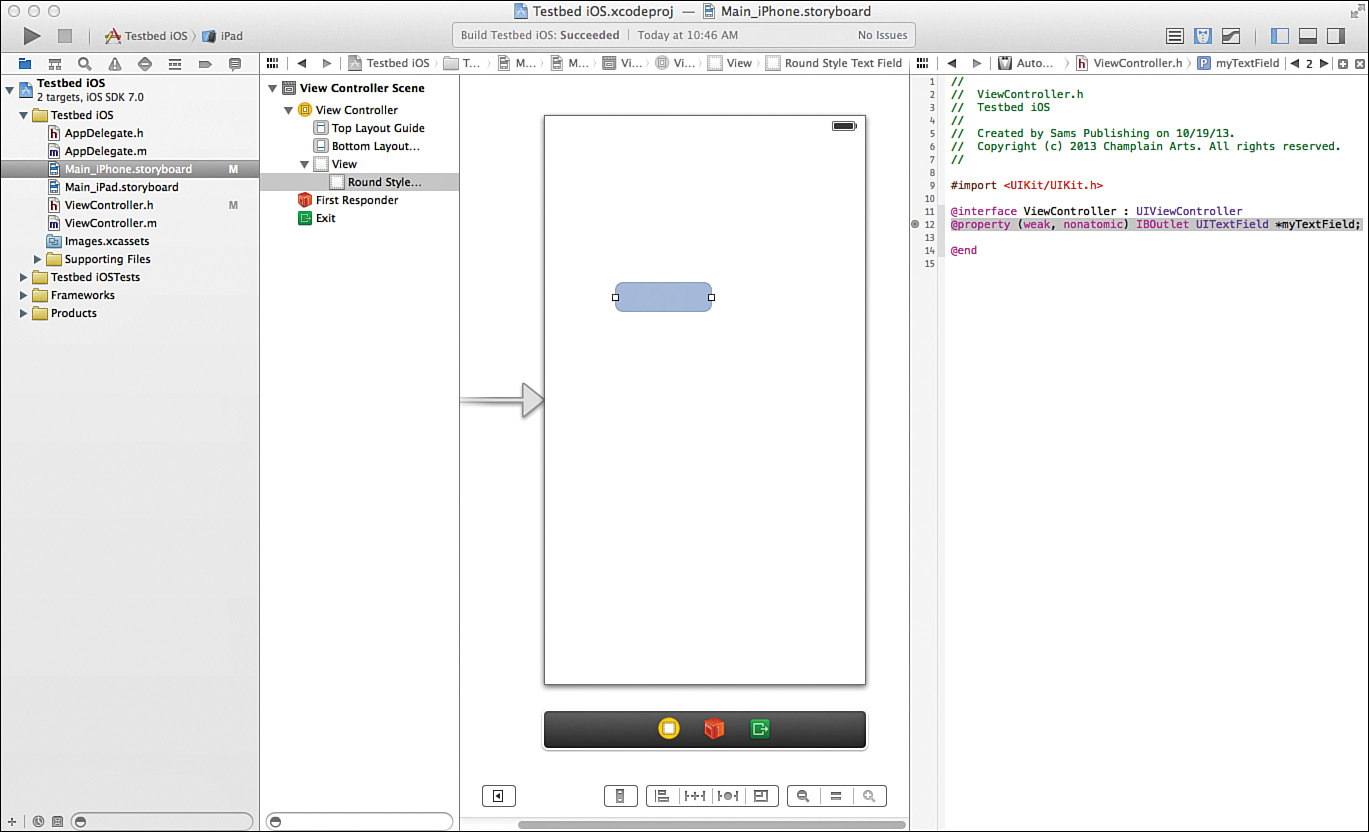Select the Testbed iOS scheme

click(146, 36)
